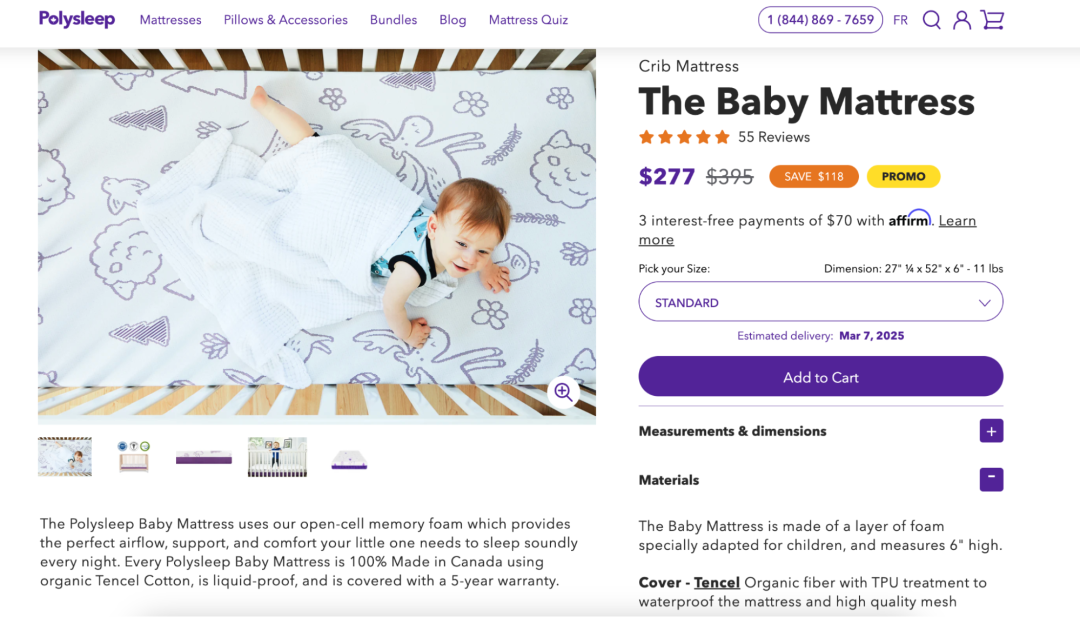This screenshot has width=1080, height=617.
Task: Go to the Mattress Quiz page
Action: point(528,20)
